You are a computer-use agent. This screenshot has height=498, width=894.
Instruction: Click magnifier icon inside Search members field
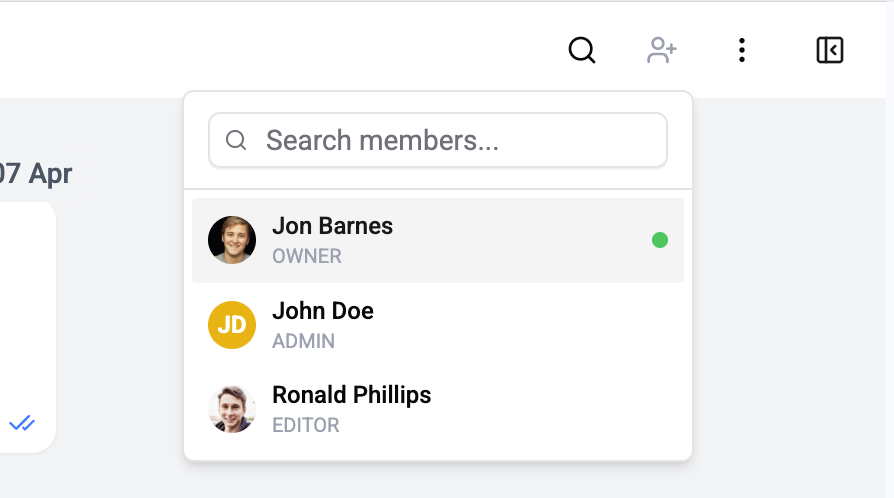236,140
